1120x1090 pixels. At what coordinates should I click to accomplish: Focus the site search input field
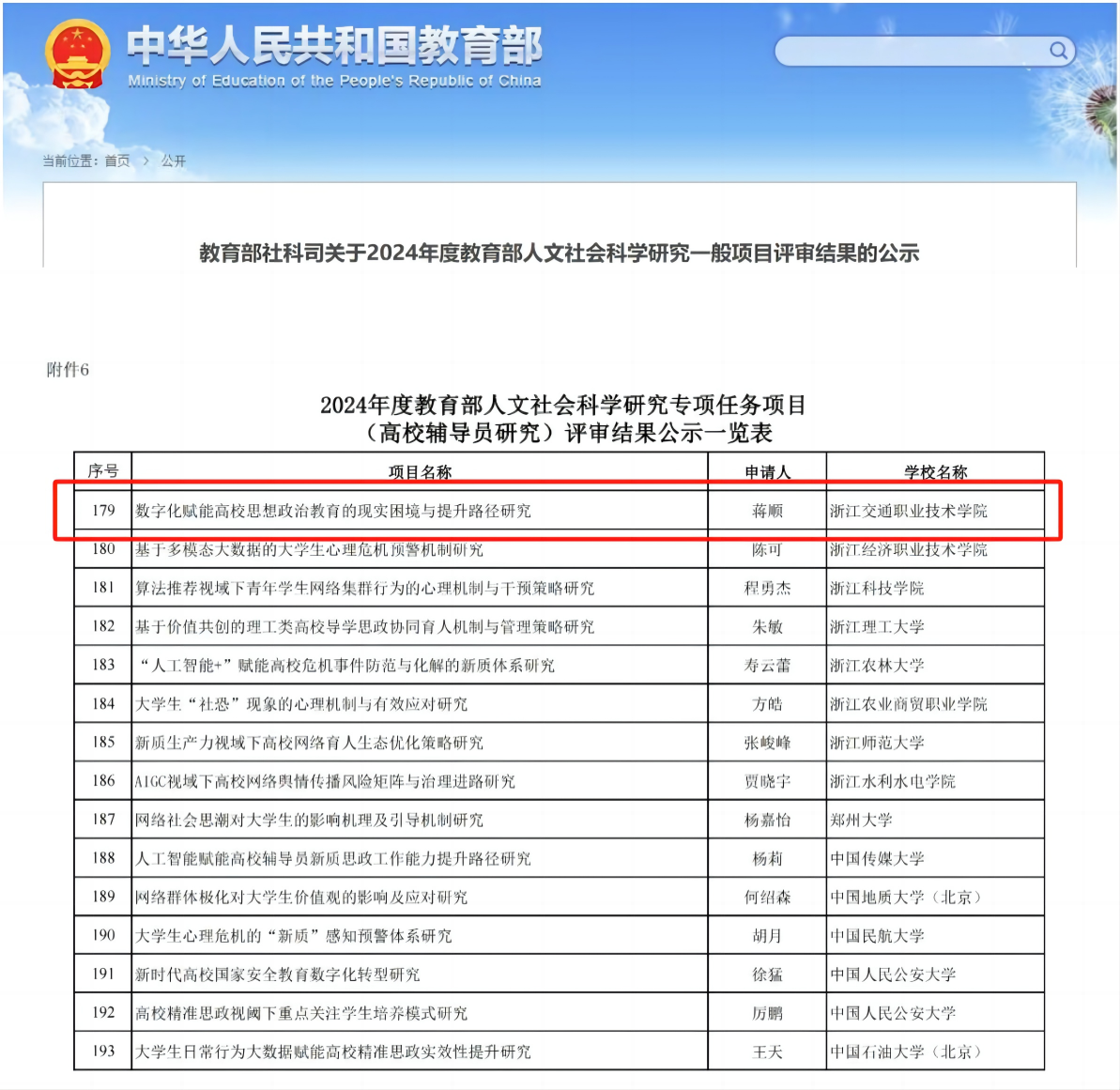click(x=925, y=51)
